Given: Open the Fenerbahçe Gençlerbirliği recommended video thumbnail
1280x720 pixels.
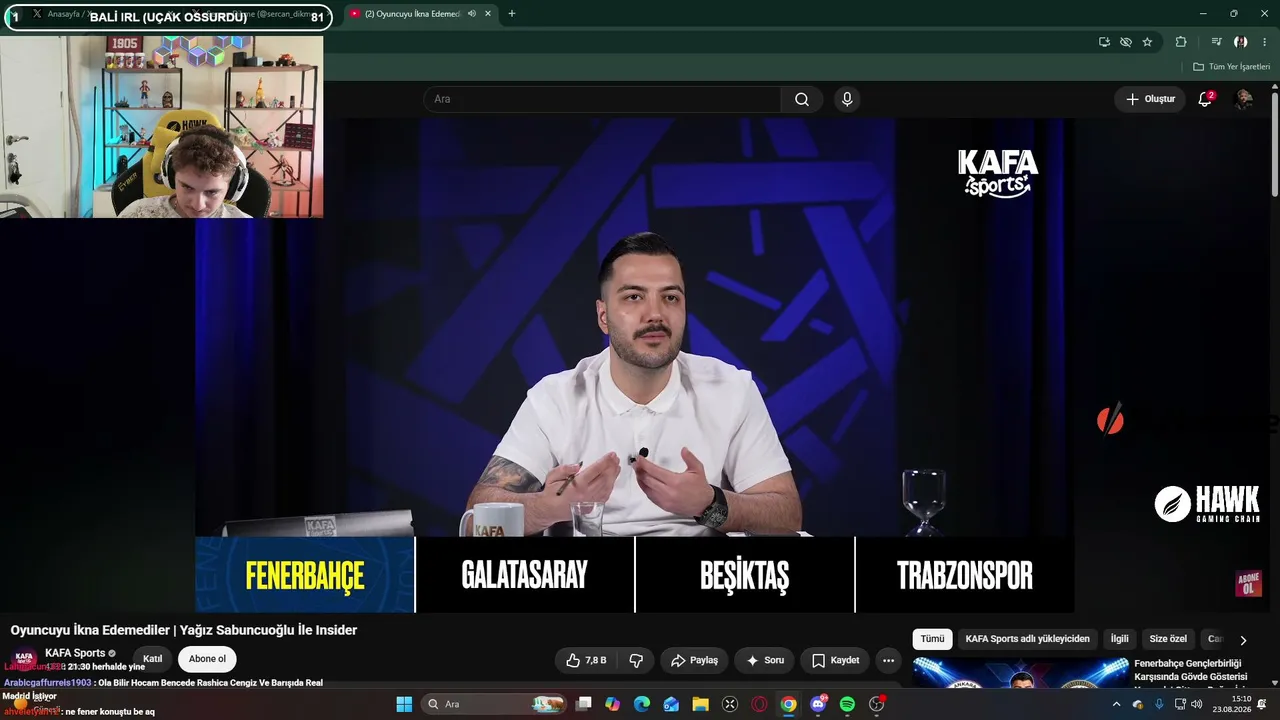Looking at the screenshot, I should 1020,674.
